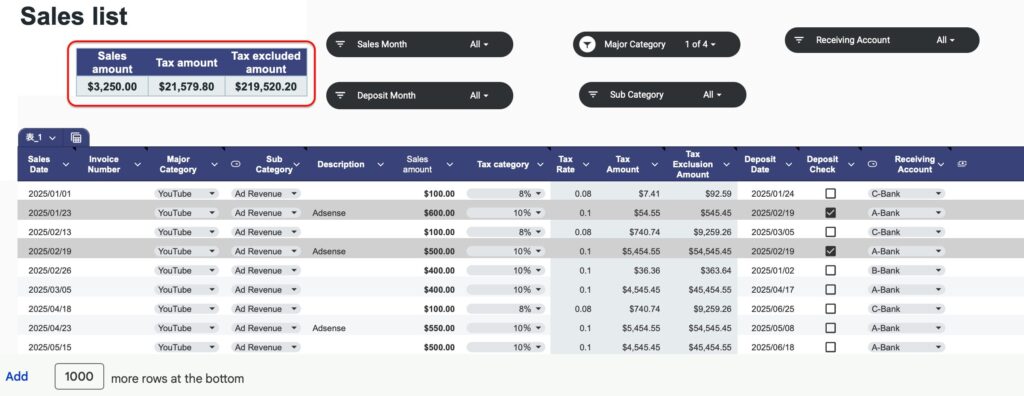Viewport: 1024px width, 396px height.
Task: Click the 1000 rows input field
Action: pyautogui.click(x=79, y=377)
